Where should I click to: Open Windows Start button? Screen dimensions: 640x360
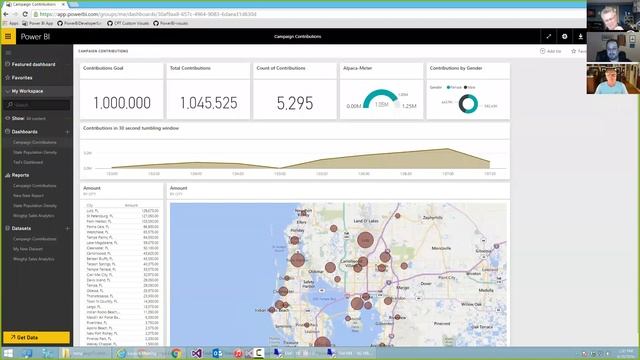[8, 353]
